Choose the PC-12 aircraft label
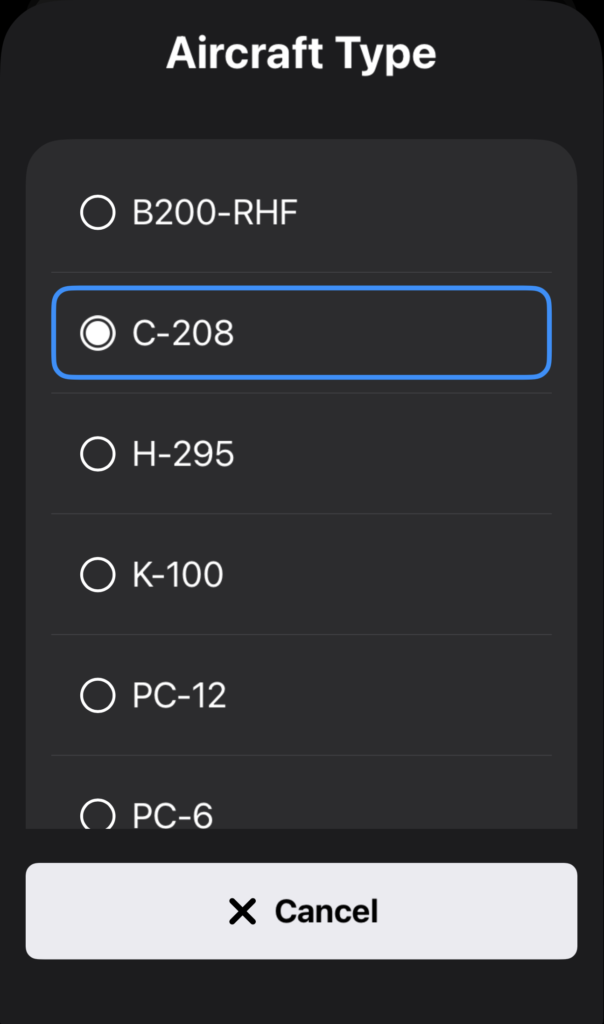604x1024 pixels. tap(180, 695)
